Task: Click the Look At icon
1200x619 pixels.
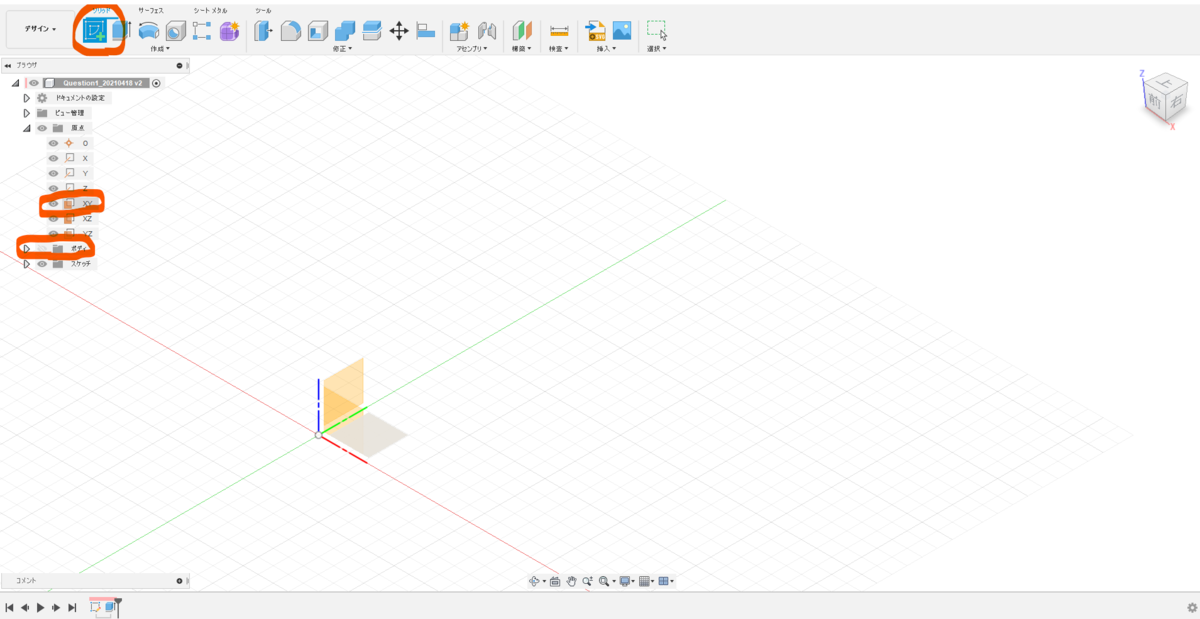Action: pos(555,581)
